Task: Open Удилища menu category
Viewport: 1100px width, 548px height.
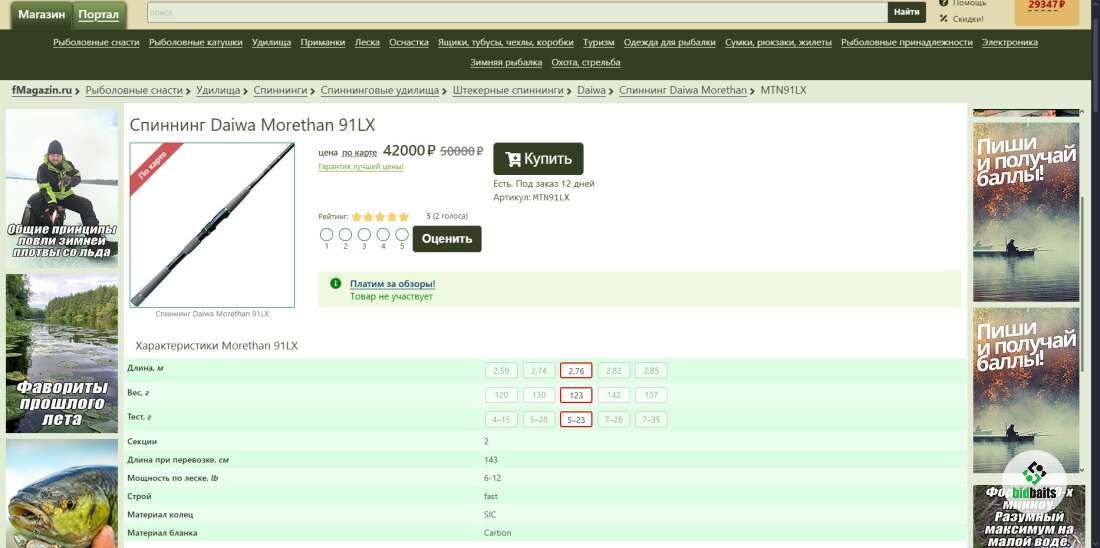Action: pyautogui.click(x=271, y=42)
